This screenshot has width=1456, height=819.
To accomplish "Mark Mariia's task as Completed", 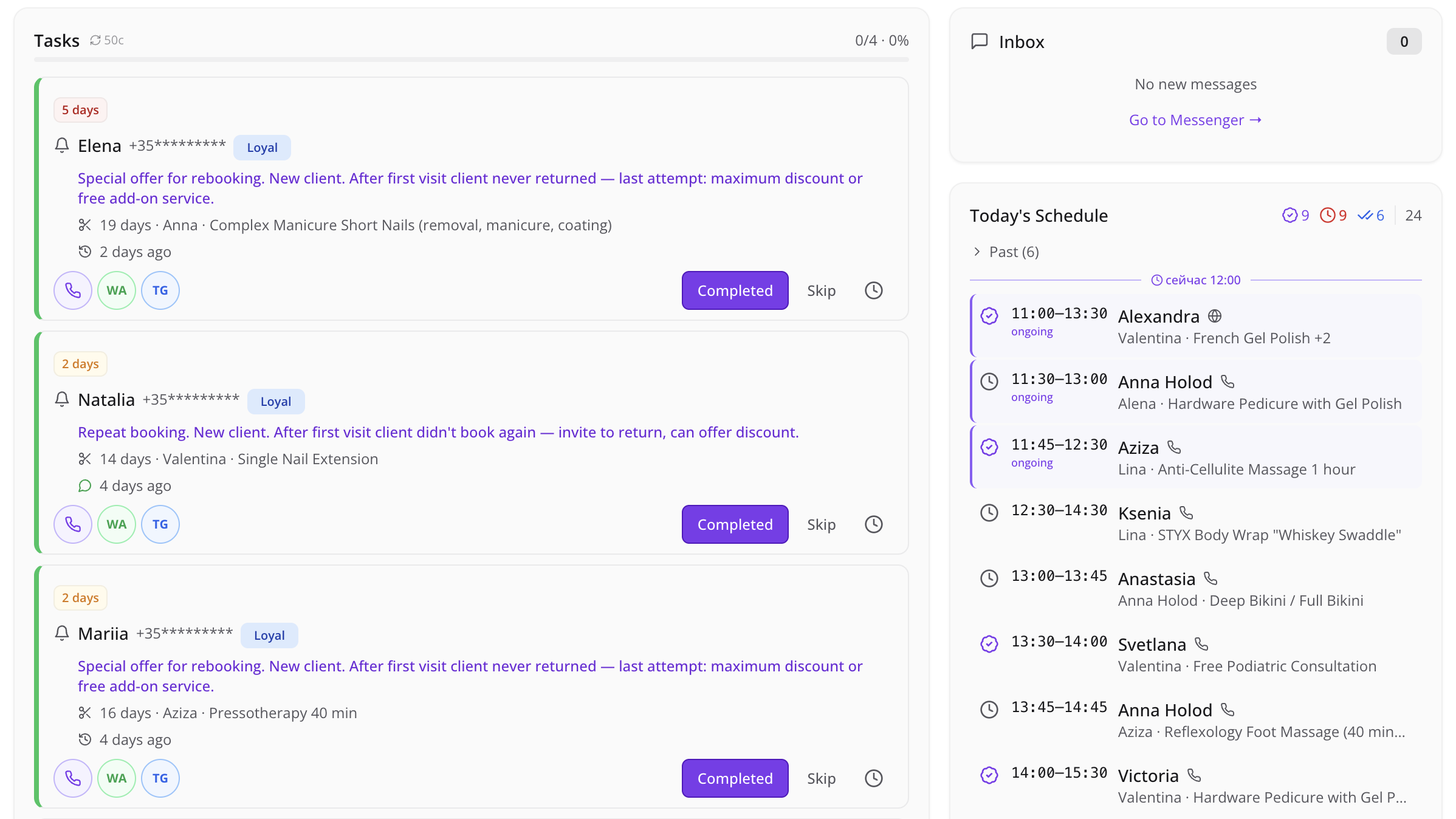I will coord(735,778).
